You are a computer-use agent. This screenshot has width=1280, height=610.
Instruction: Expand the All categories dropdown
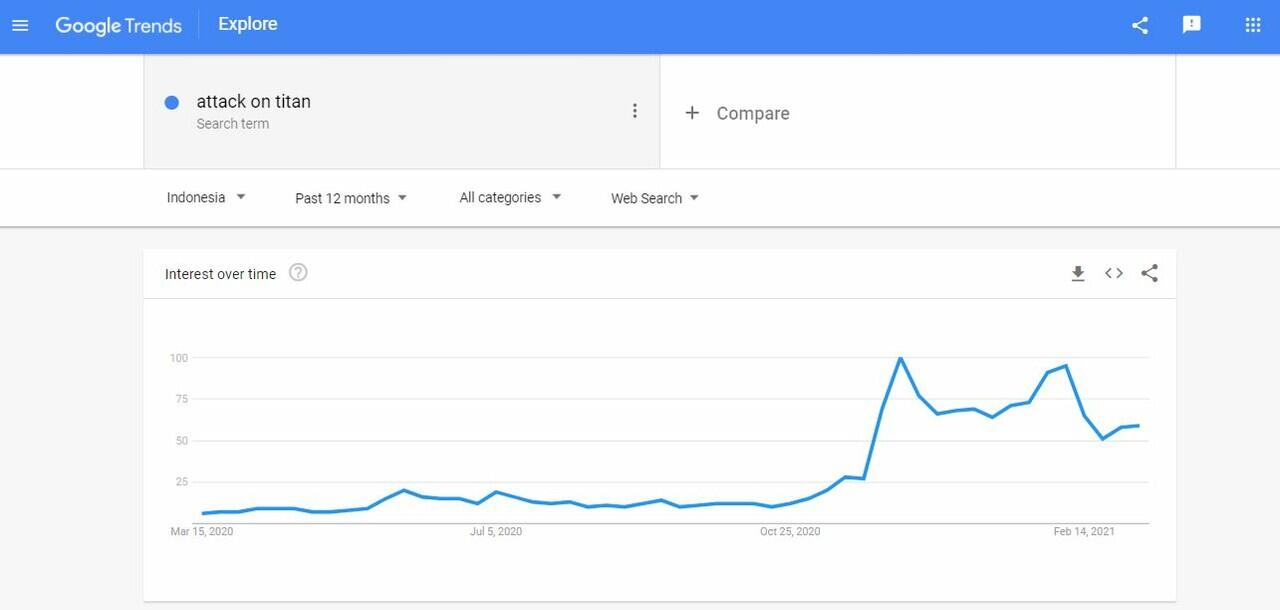coord(510,198)
